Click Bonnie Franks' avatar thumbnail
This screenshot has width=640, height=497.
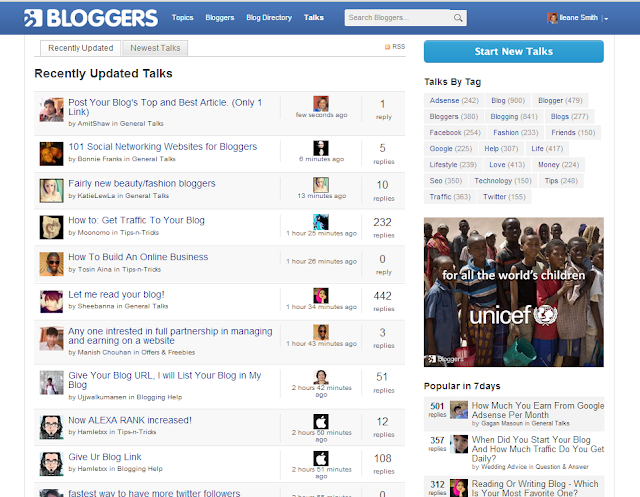coord(51,153)
